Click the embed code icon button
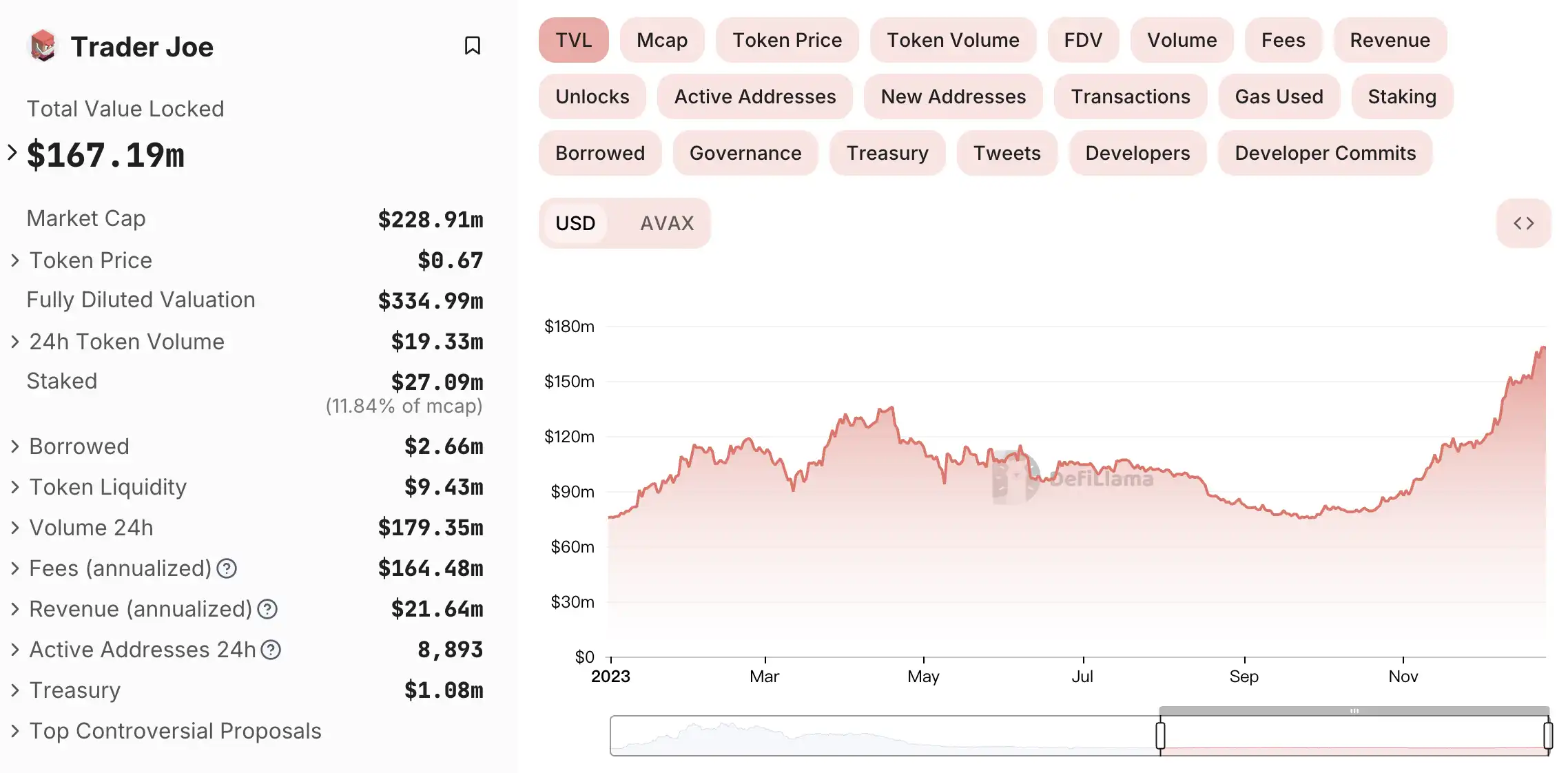The width and height of the screenshot is (1568, 773). point(1523,223)
